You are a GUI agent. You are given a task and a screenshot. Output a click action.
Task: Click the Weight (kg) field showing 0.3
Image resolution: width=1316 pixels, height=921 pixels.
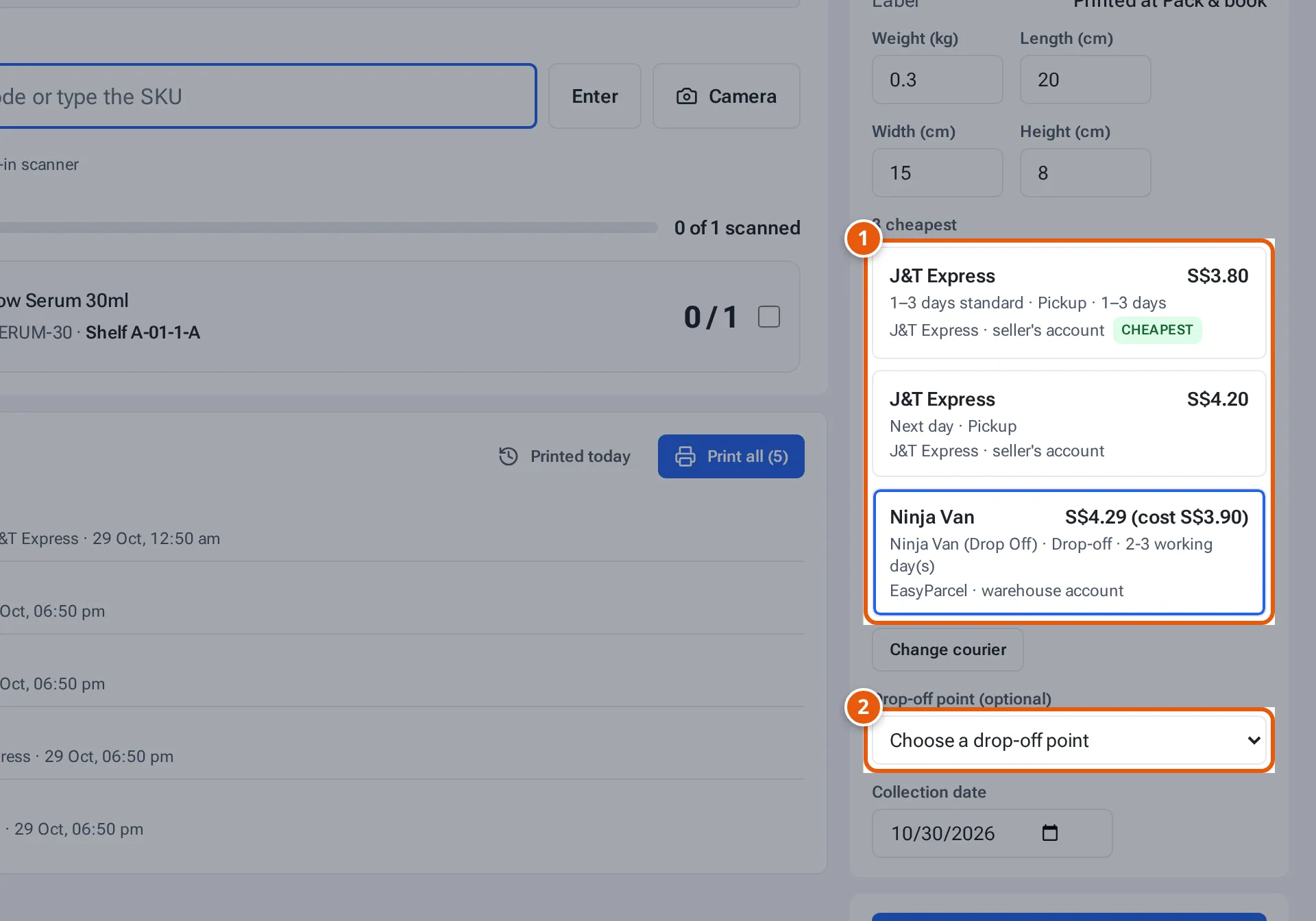pos(937,79)
